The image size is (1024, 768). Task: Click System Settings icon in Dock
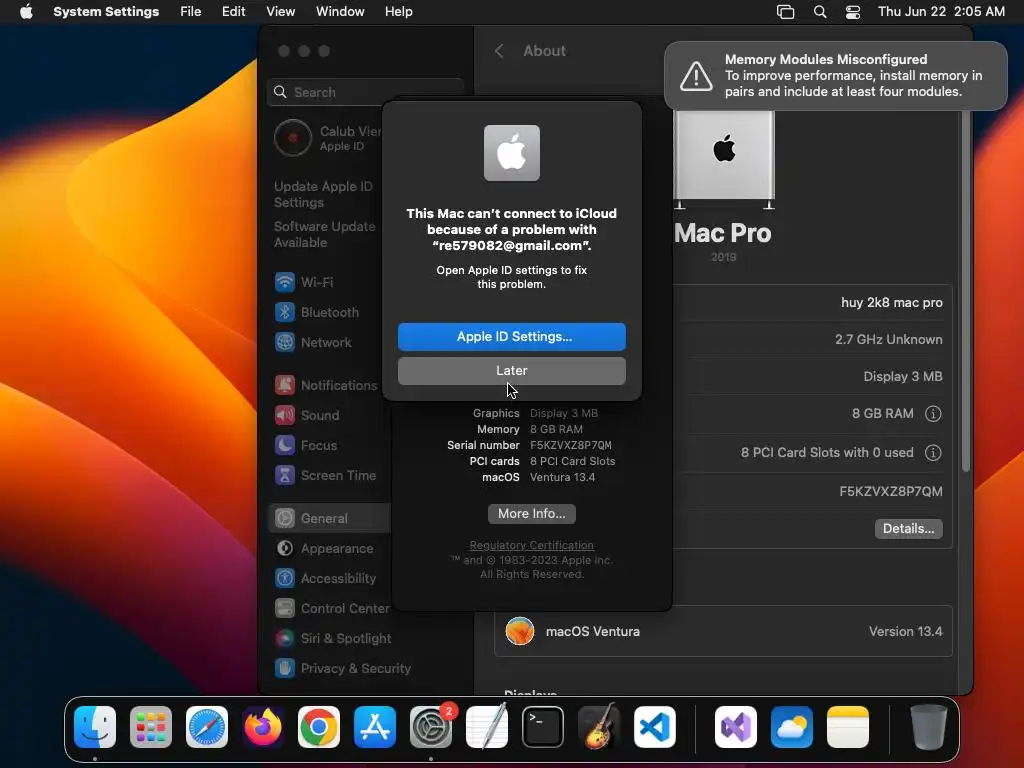point(431,727)
